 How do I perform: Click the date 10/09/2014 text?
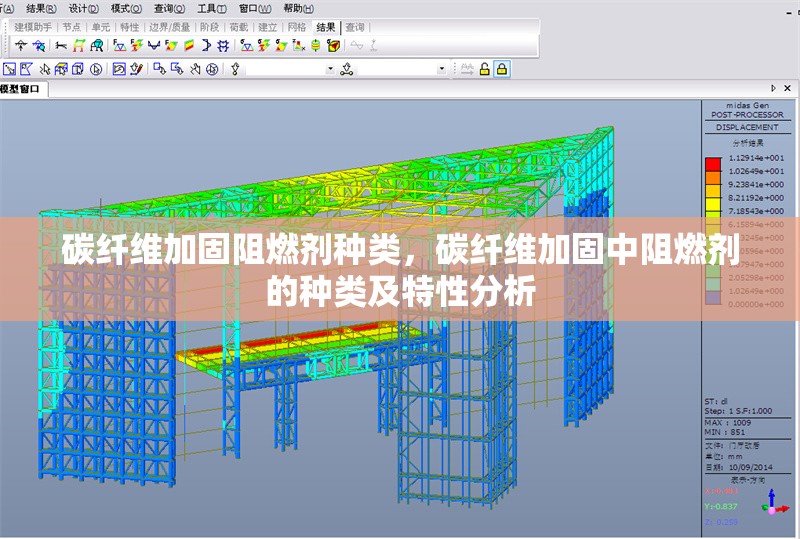751,467
